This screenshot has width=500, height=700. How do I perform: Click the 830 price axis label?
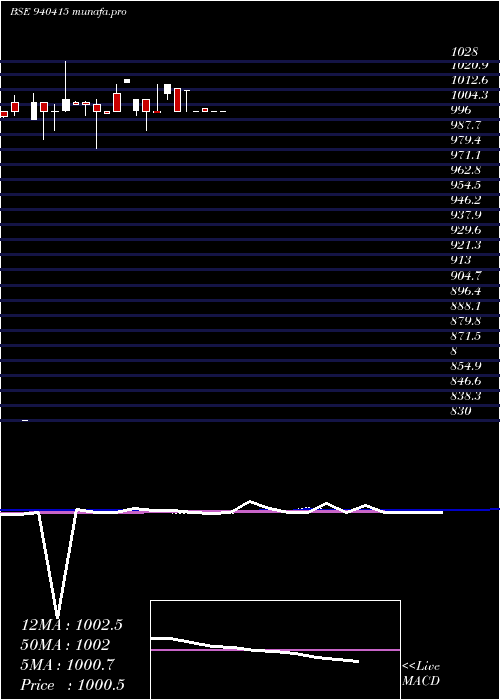(461, 411)
